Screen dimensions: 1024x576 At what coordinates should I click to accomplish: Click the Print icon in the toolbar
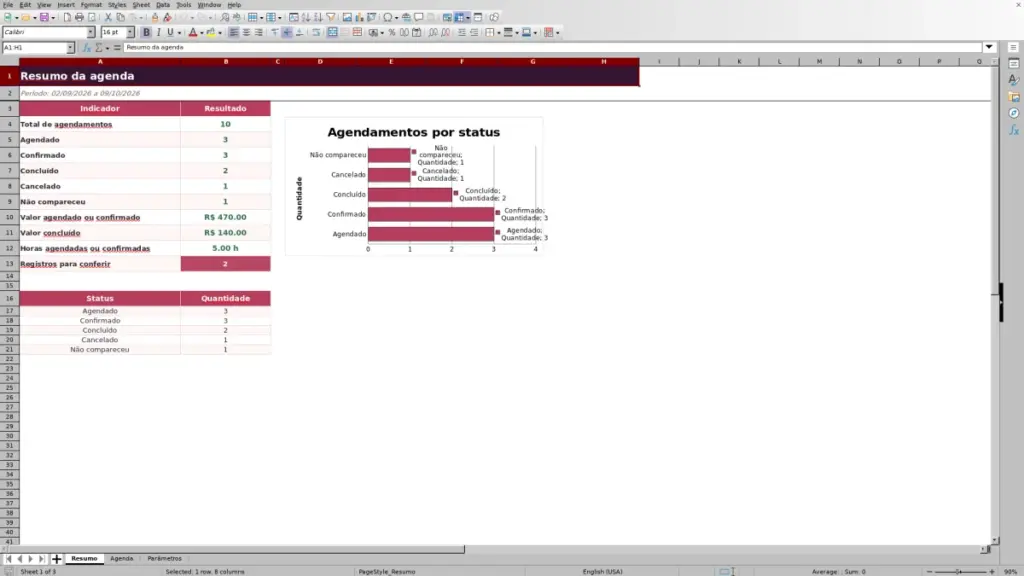point(79,18)
